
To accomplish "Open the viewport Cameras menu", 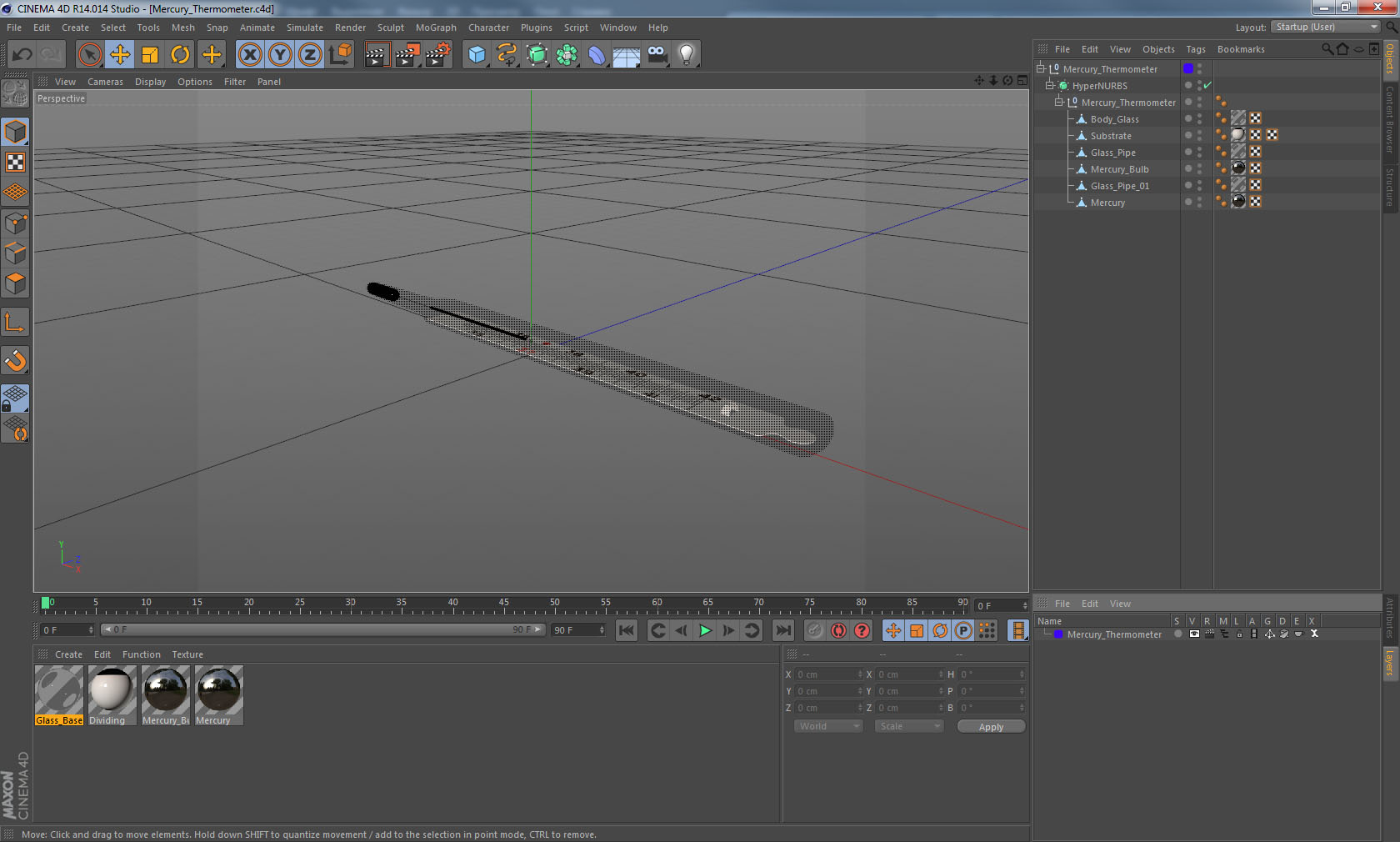I will pyautogui.click(x=105, y=82).
